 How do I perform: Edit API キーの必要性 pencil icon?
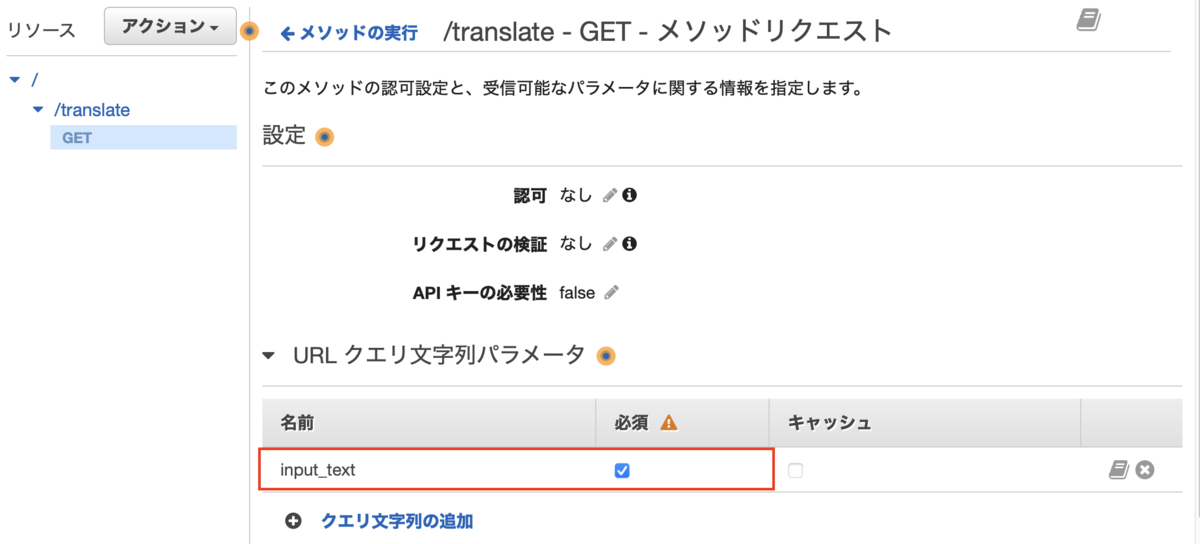tap(612, 293)
